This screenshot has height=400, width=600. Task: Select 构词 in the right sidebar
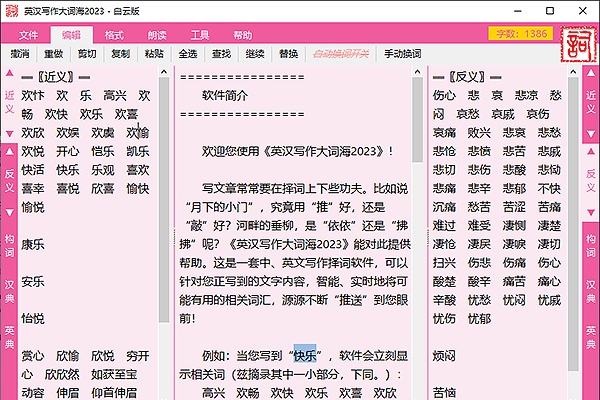[591, 246]
